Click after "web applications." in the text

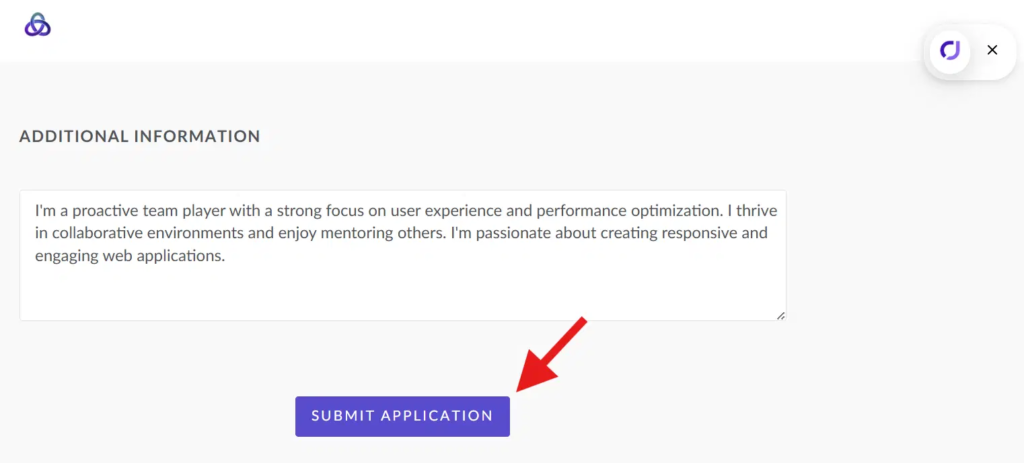click(227, 256)
